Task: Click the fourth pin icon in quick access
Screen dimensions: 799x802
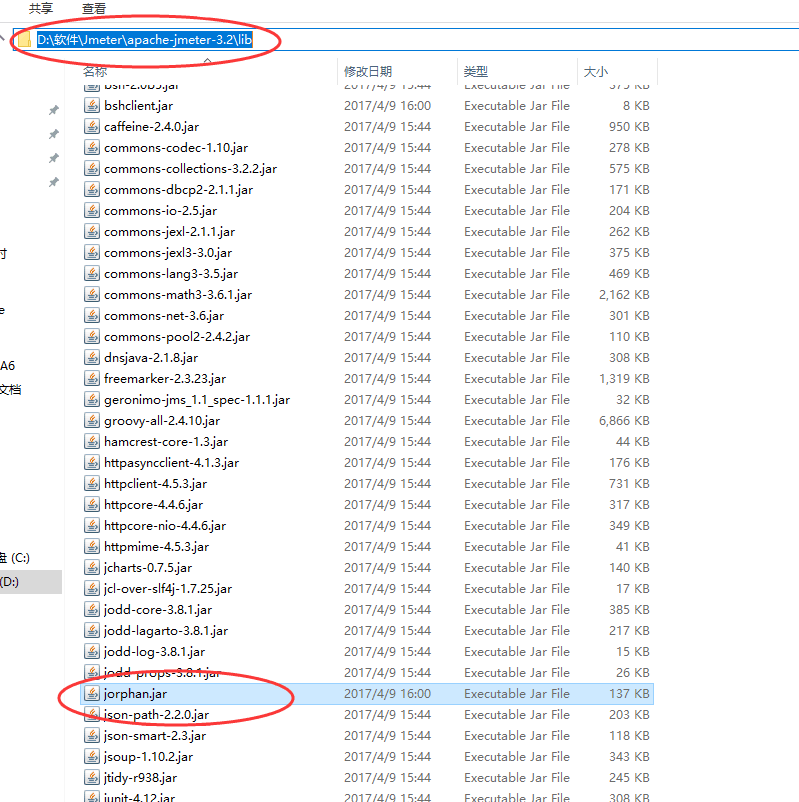Action: pyautogui.click(x=54, y=182)
